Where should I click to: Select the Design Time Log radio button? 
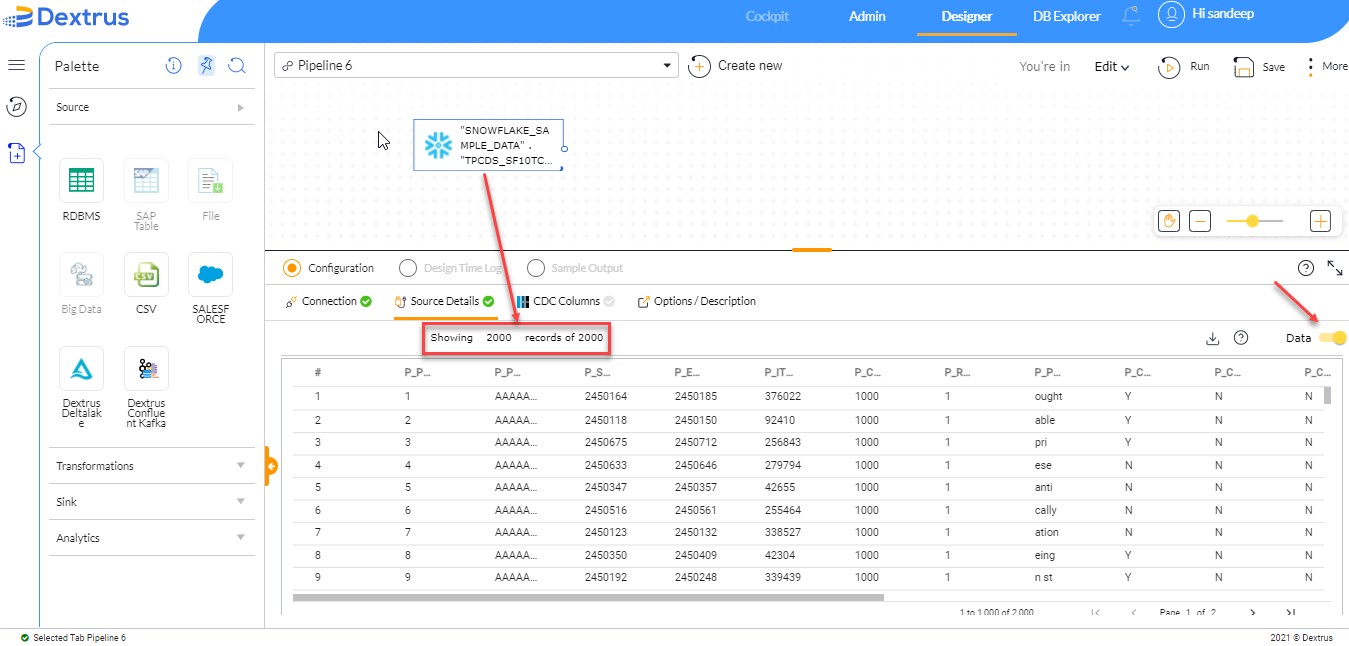(407, 268)
